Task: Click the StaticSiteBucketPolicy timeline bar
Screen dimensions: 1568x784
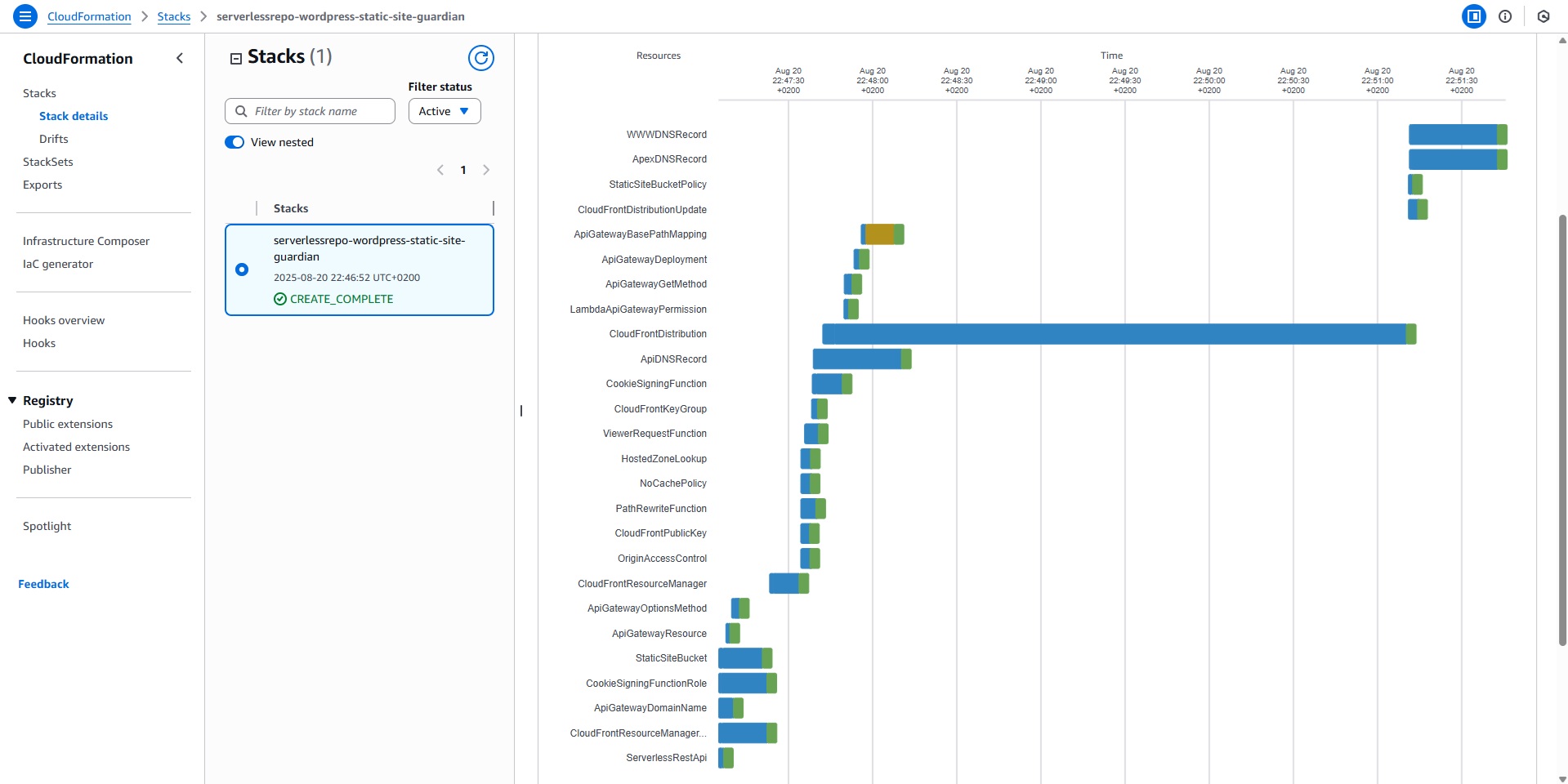Action: pyautogui.click(x=1415, y=185)
